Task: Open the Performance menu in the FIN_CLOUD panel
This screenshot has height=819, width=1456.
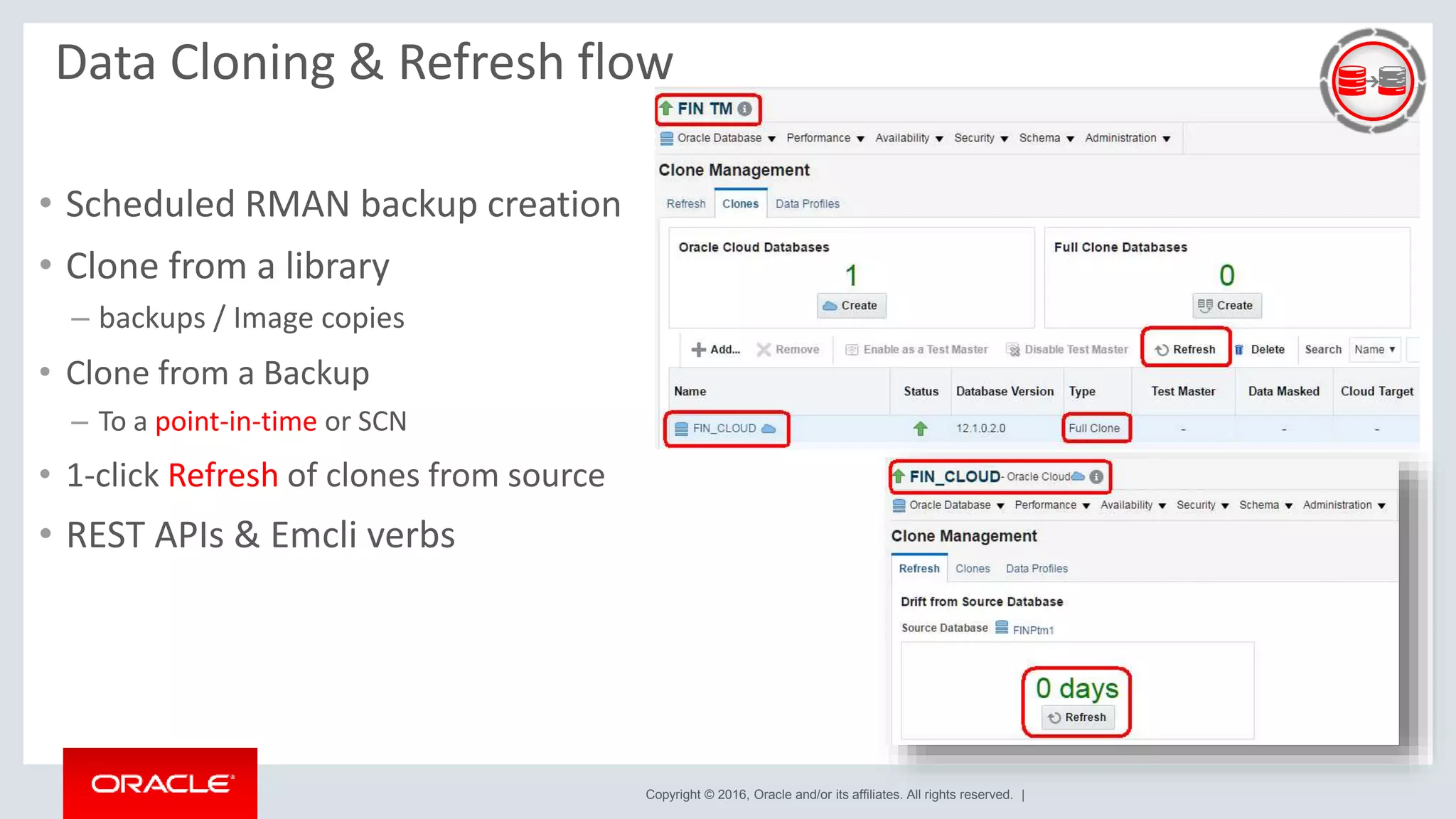Action: pos(1052,505)
